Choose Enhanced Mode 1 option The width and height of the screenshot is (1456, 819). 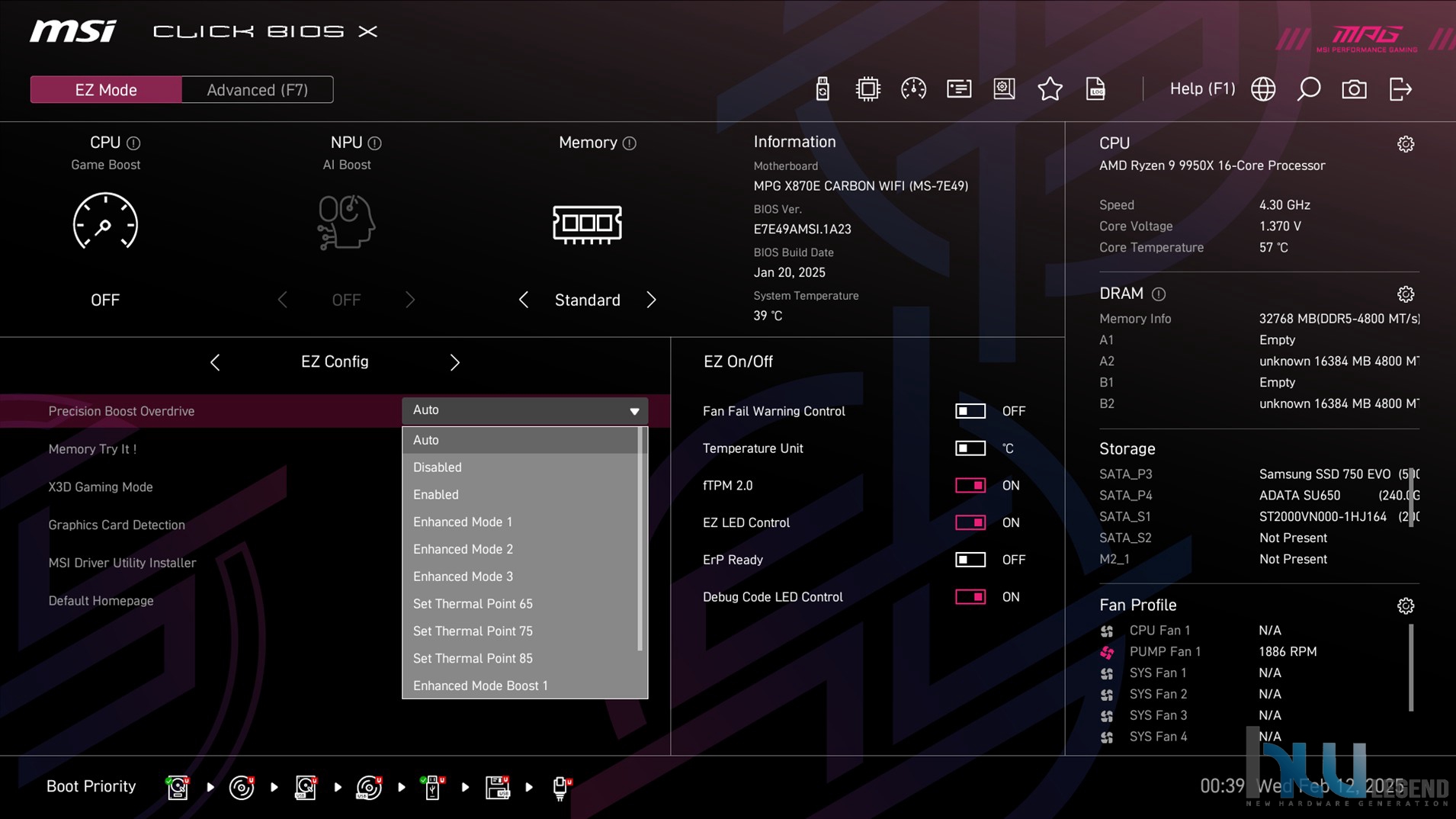(x=520, y=522)
